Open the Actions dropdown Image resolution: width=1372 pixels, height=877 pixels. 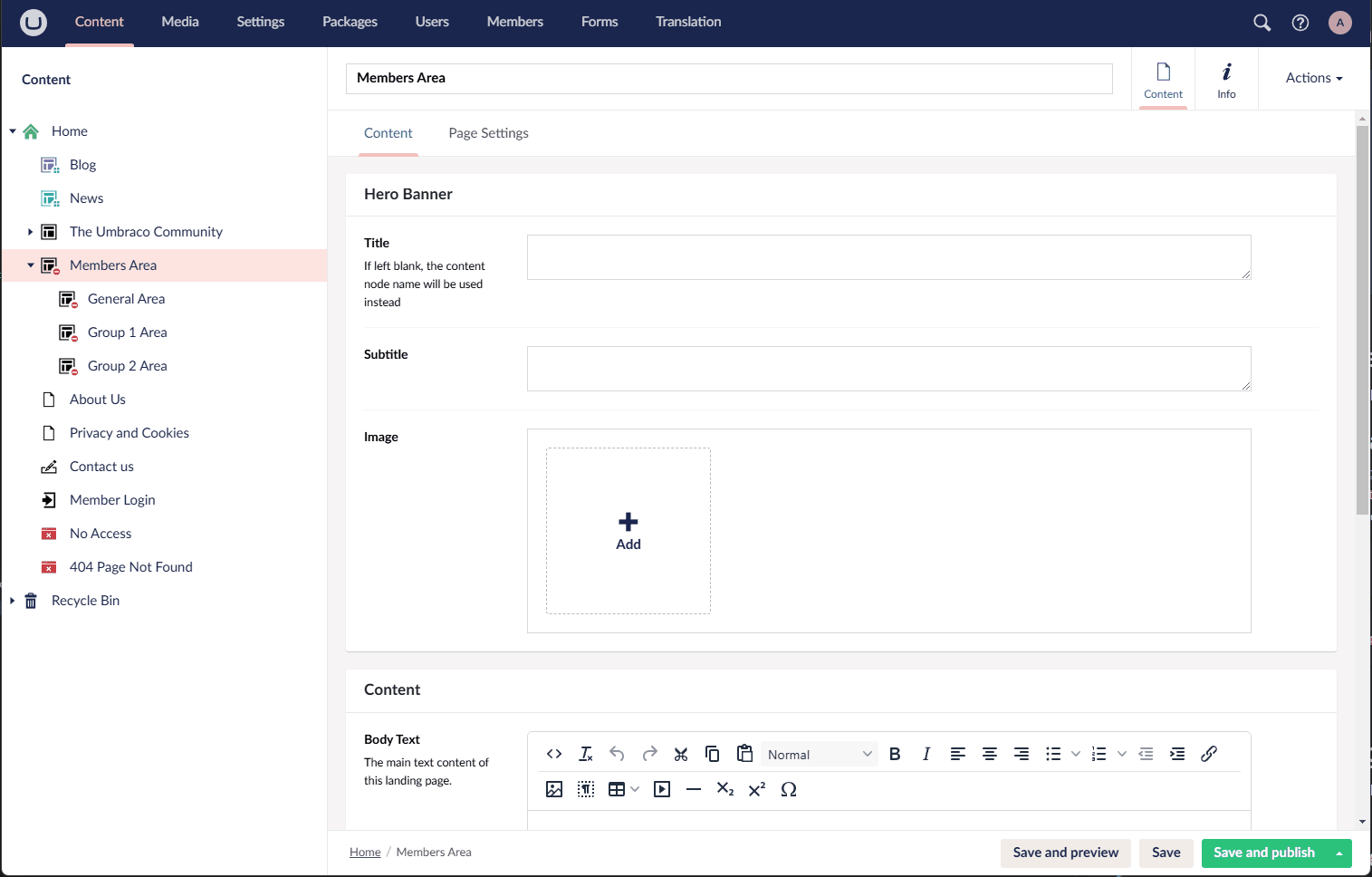(x=1314, y=78)
